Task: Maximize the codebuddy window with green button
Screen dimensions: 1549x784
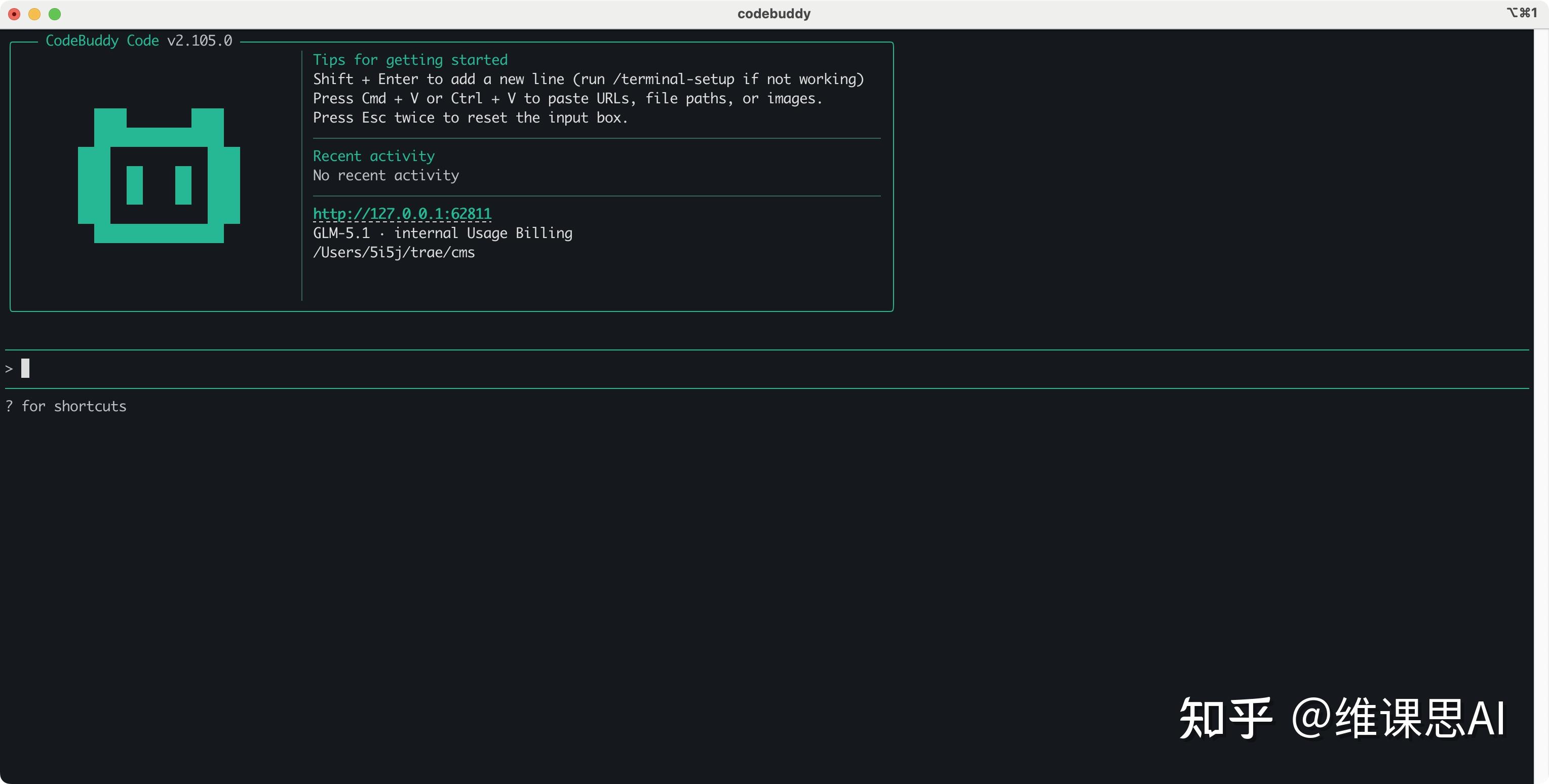Action: (x=55, y=14)
